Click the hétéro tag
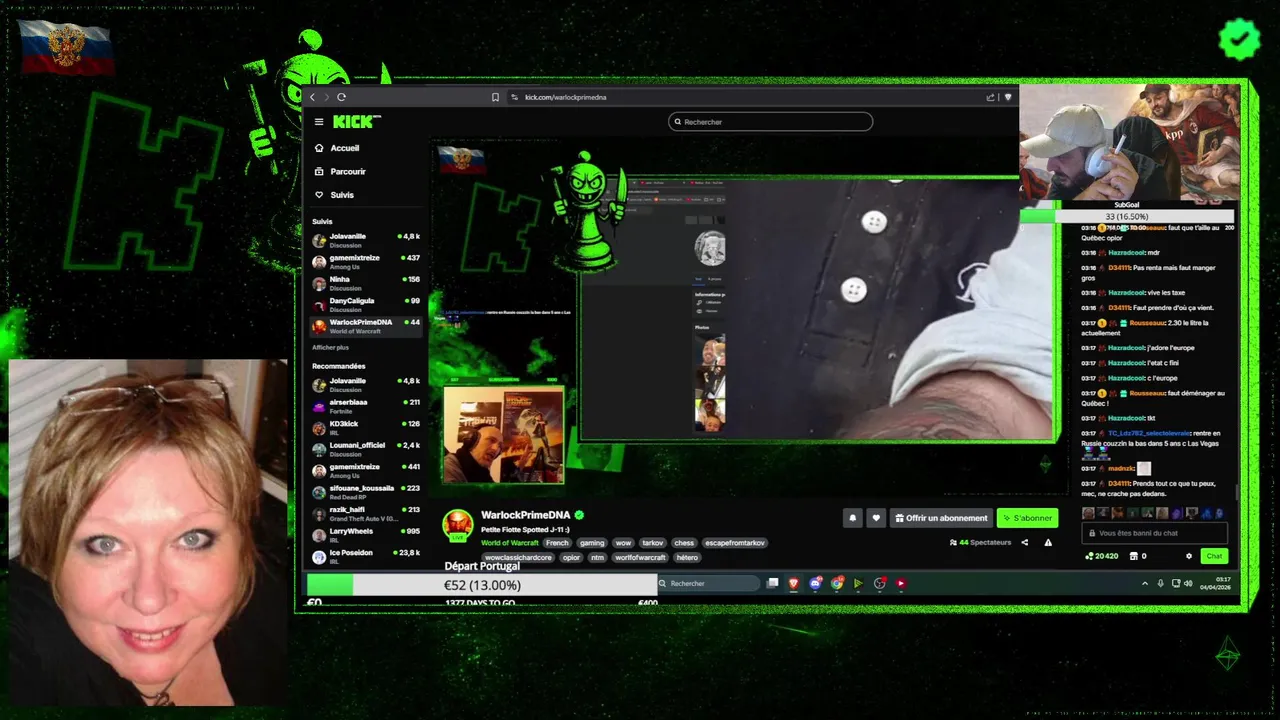 point(687,557)
